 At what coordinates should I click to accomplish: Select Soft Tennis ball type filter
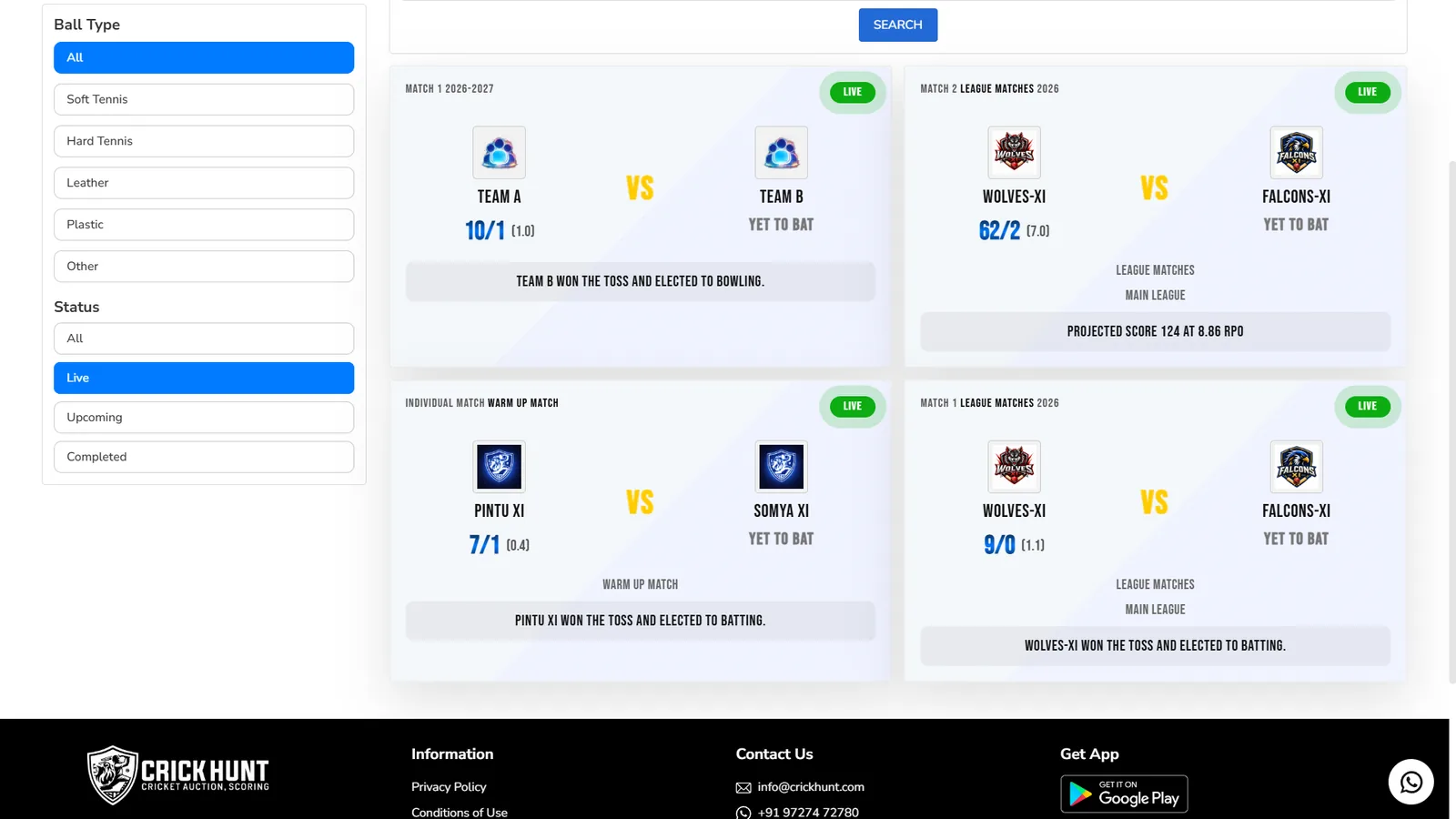coord(204,99)
